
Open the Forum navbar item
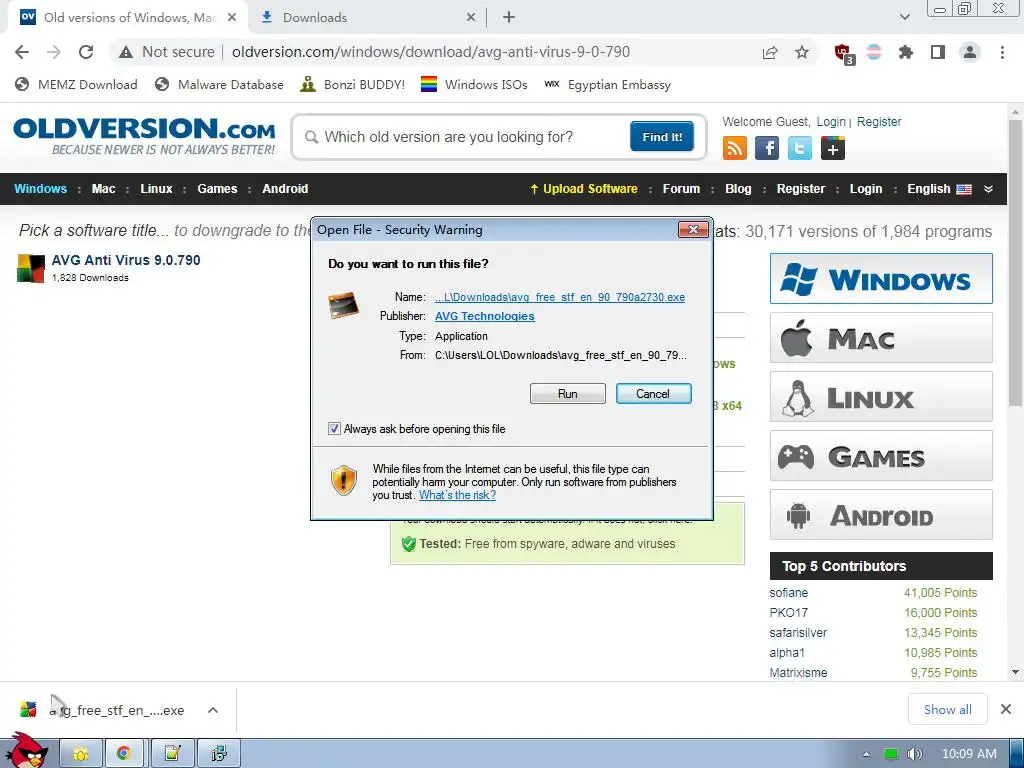681,189
